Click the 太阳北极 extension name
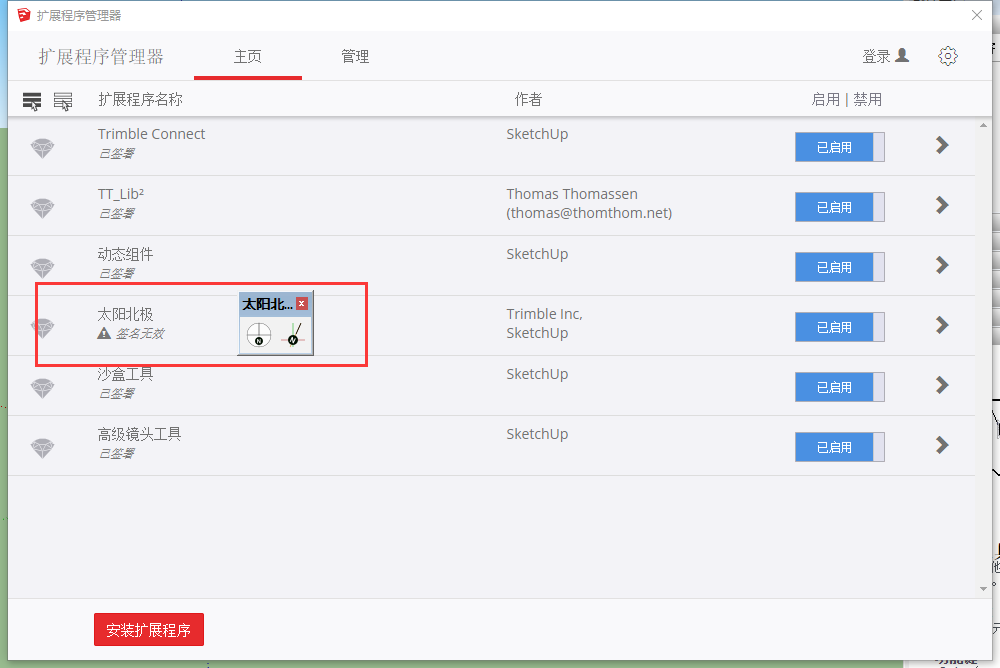 [x=125, y=314]
